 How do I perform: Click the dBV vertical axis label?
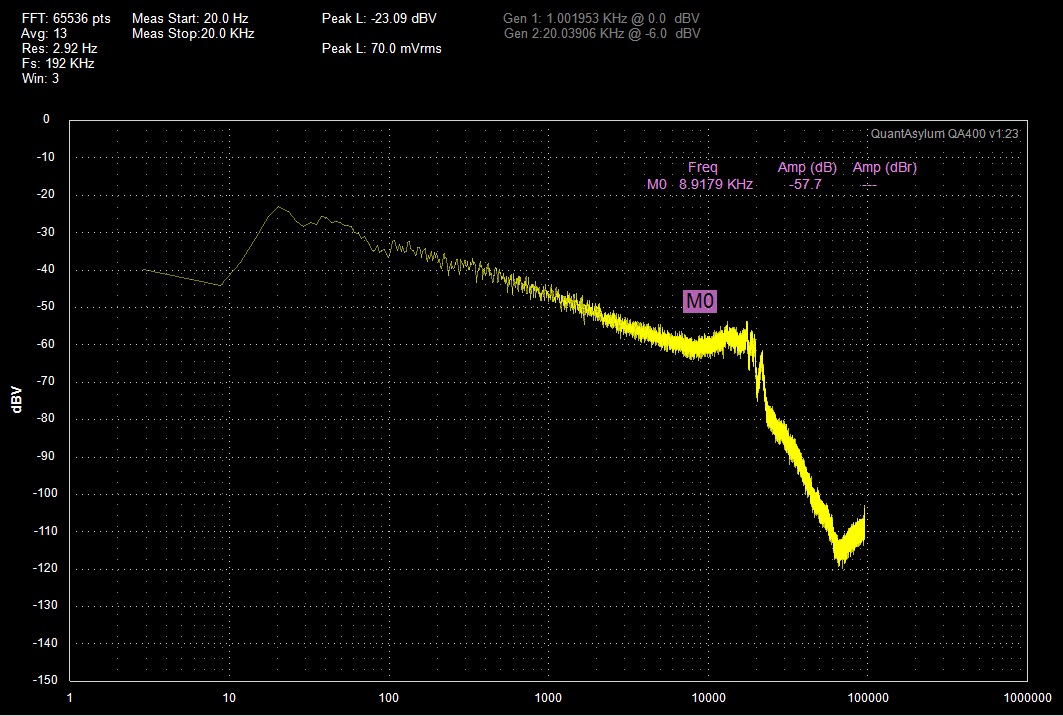click(x=17, y=400)
